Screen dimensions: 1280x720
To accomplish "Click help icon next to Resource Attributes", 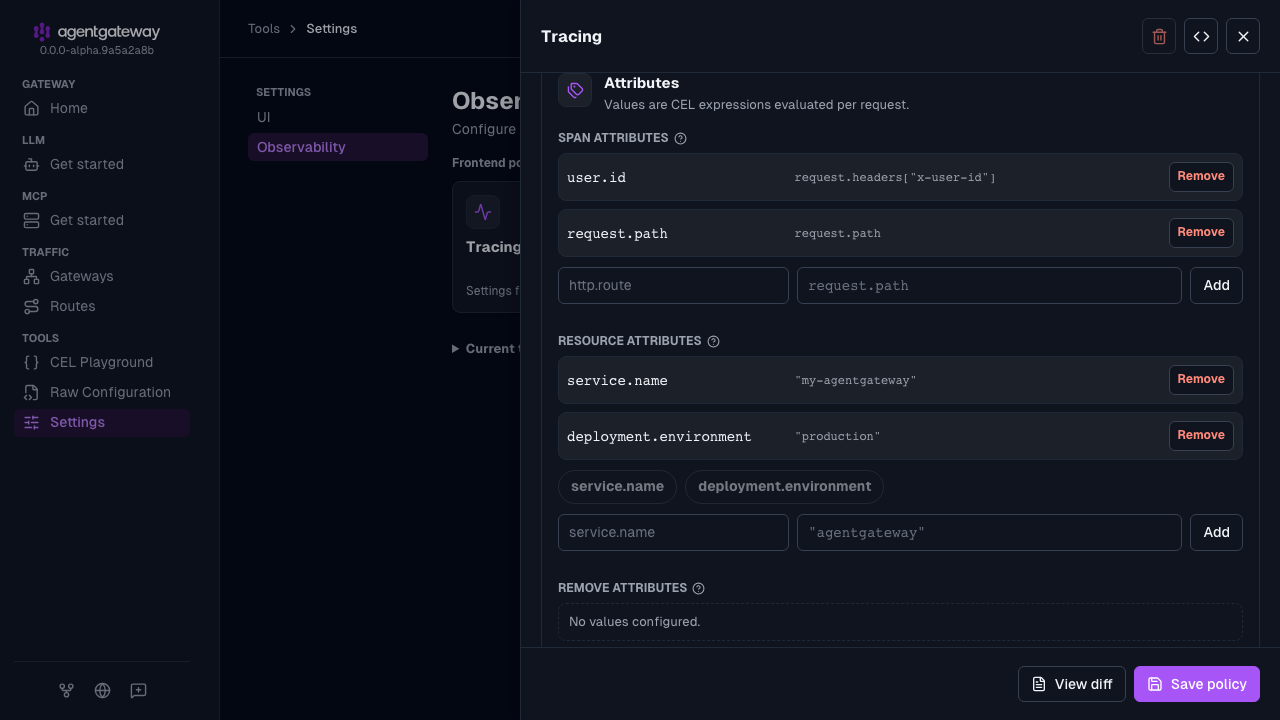I will [x=714, y=341].
